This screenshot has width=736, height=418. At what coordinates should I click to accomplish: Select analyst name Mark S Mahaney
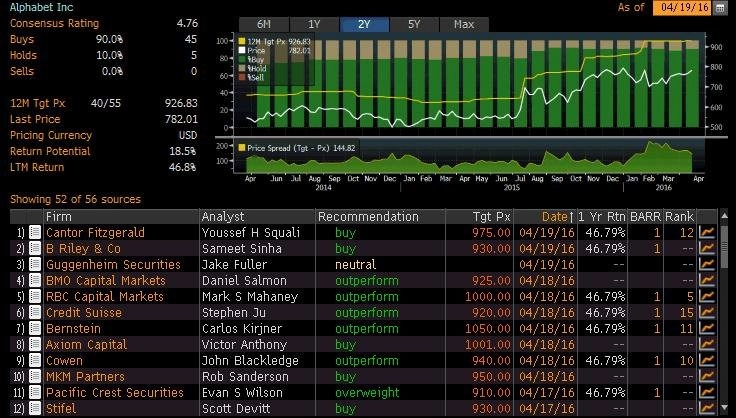pyautogui.click(x=250, y=296)
